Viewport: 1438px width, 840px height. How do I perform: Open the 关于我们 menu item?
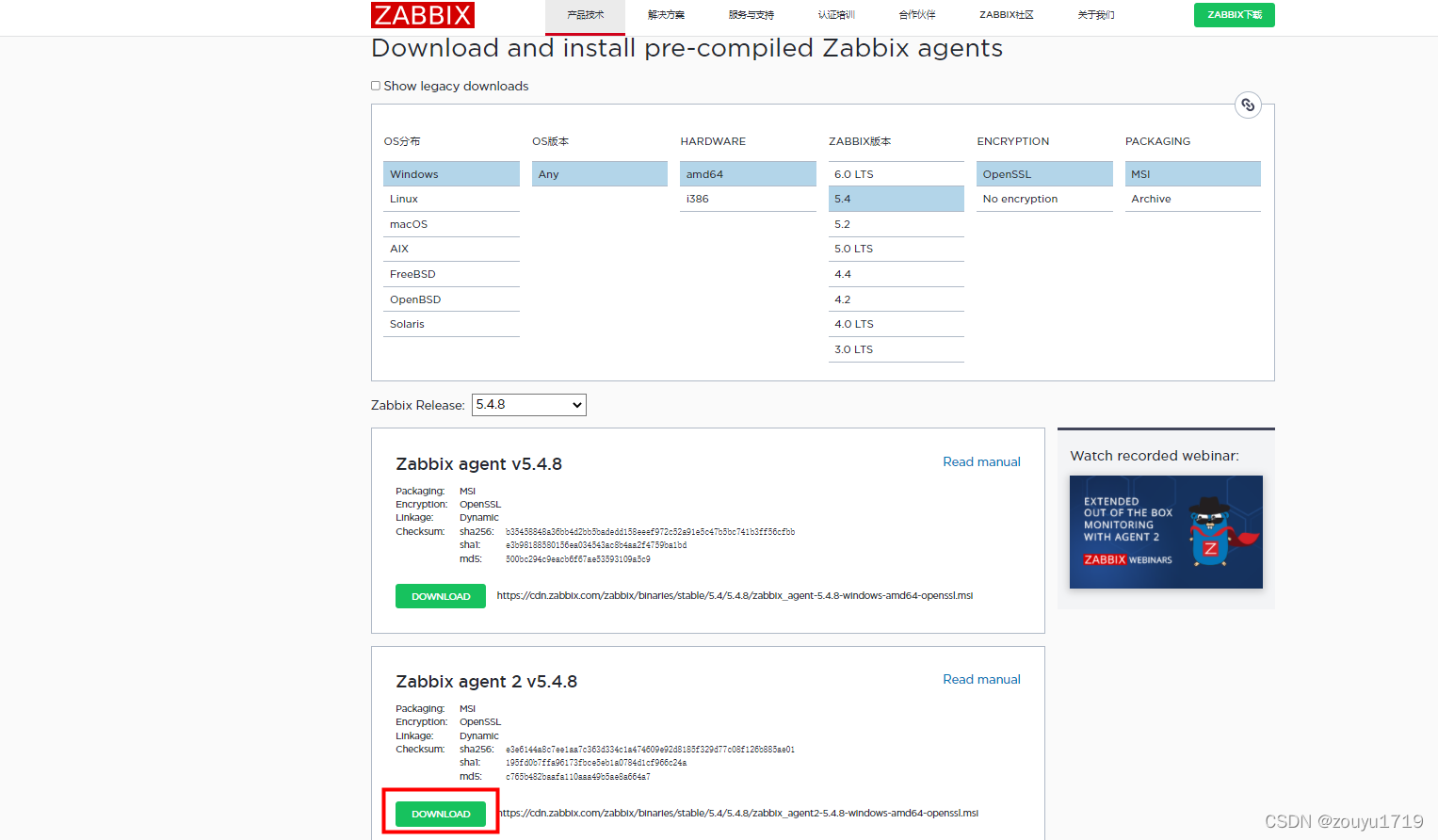(1096, 15)
